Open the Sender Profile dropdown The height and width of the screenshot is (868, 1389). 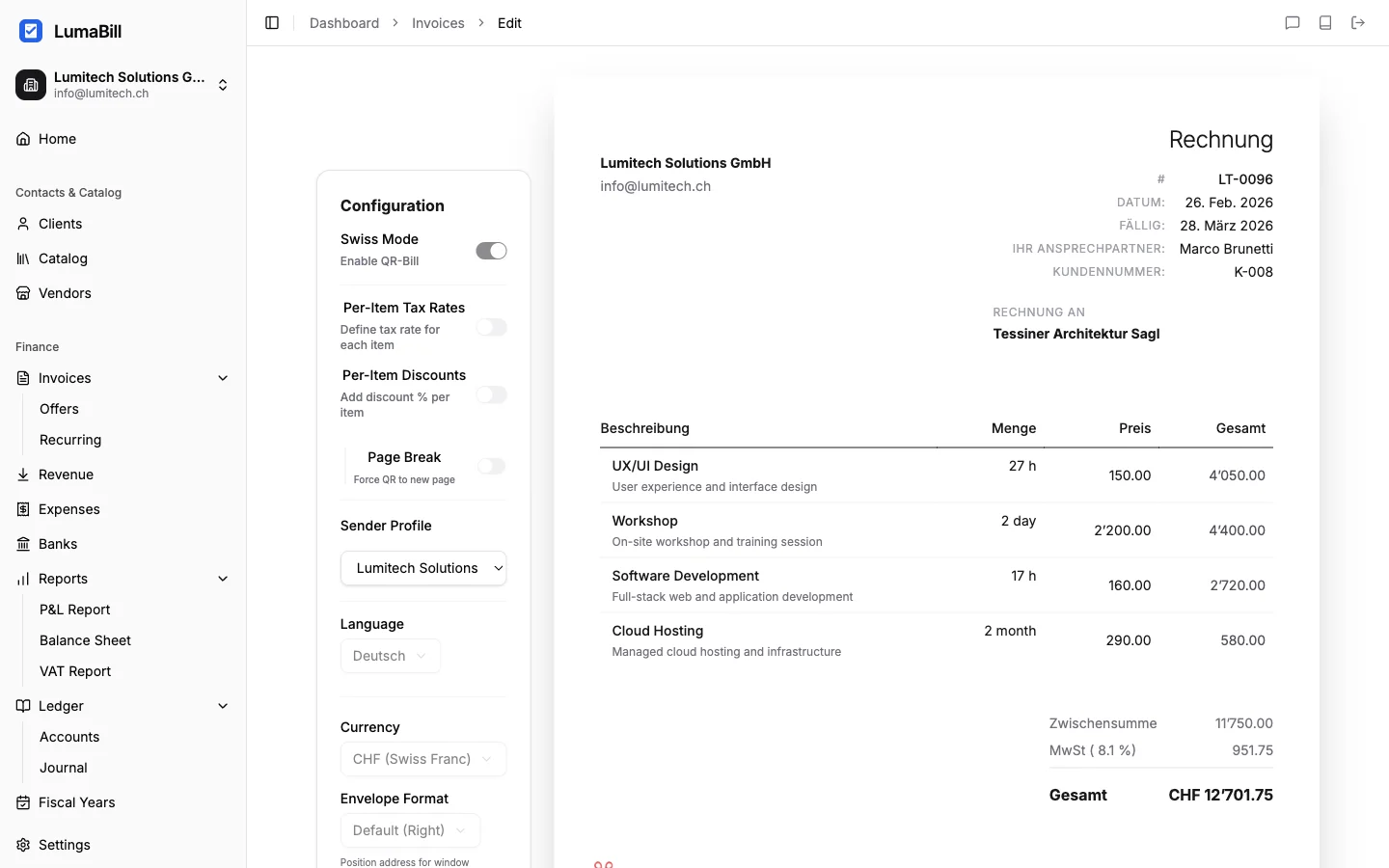[x=423, y=568]
